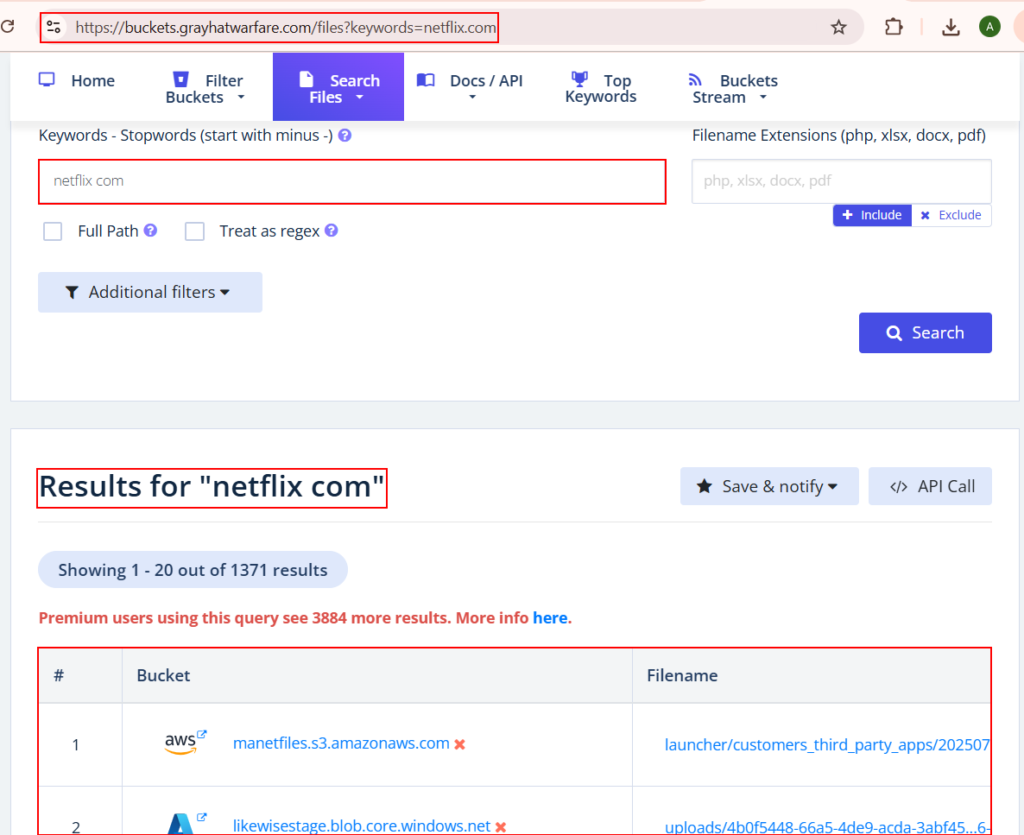The width and height of the screenshot is (1024, 835).
Task: Follow the 'here' premium info link
Action: tap(550, 618)
